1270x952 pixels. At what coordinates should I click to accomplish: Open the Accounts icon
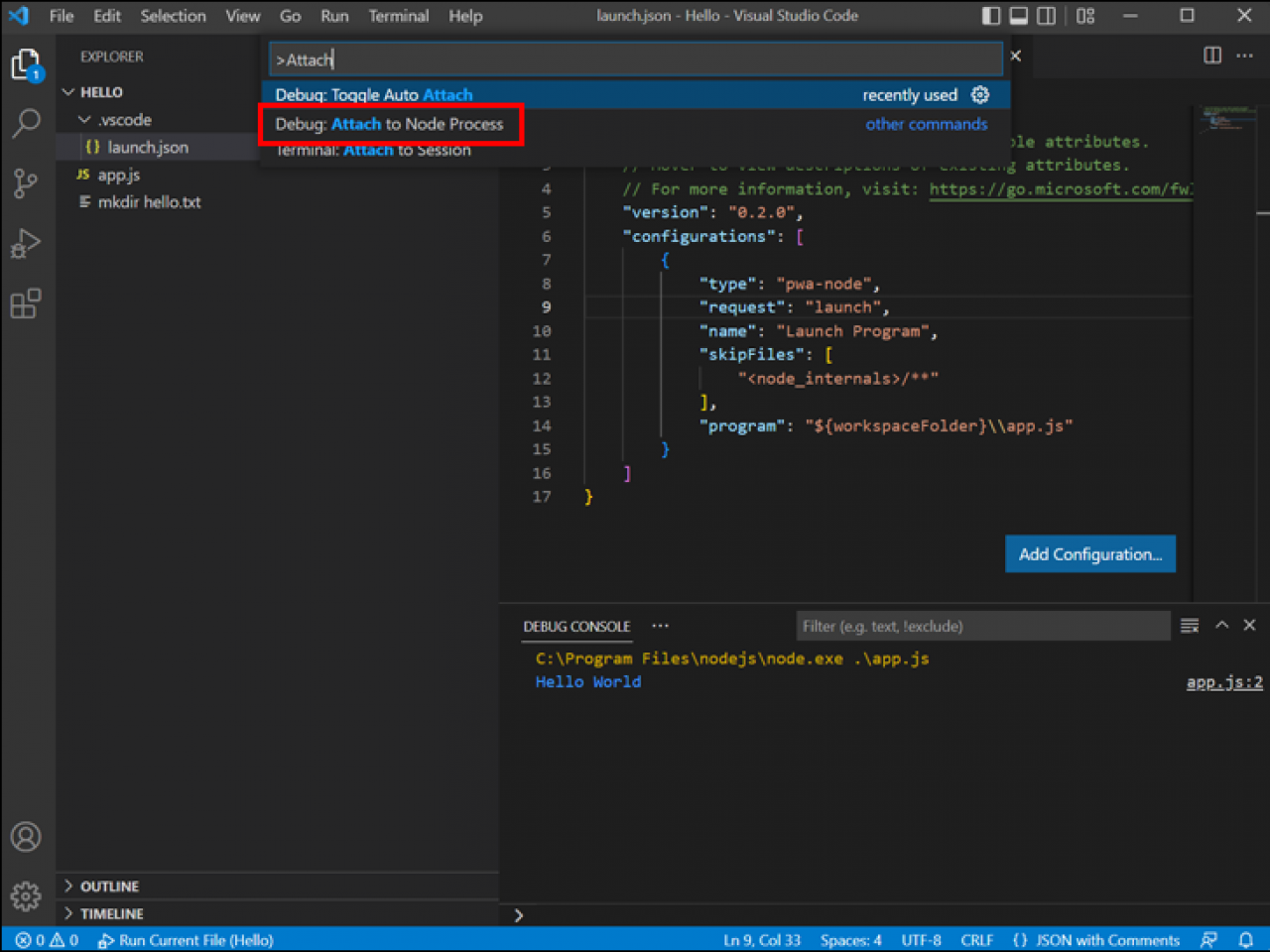(x=26, y=837)
